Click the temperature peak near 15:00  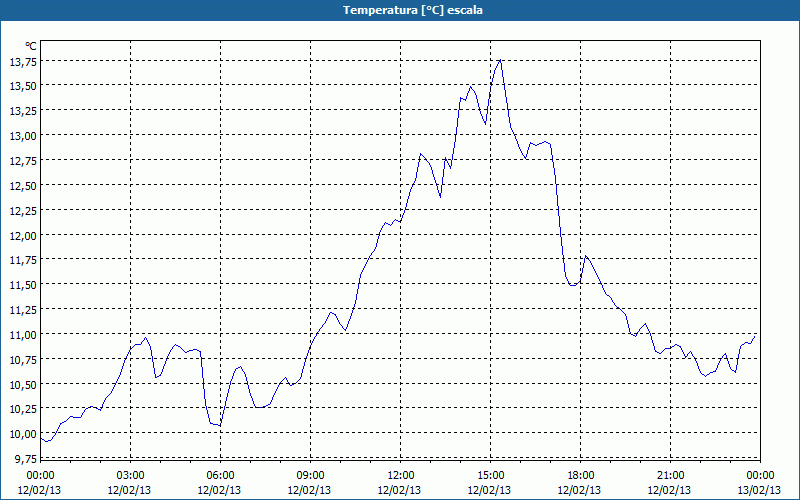500,60
